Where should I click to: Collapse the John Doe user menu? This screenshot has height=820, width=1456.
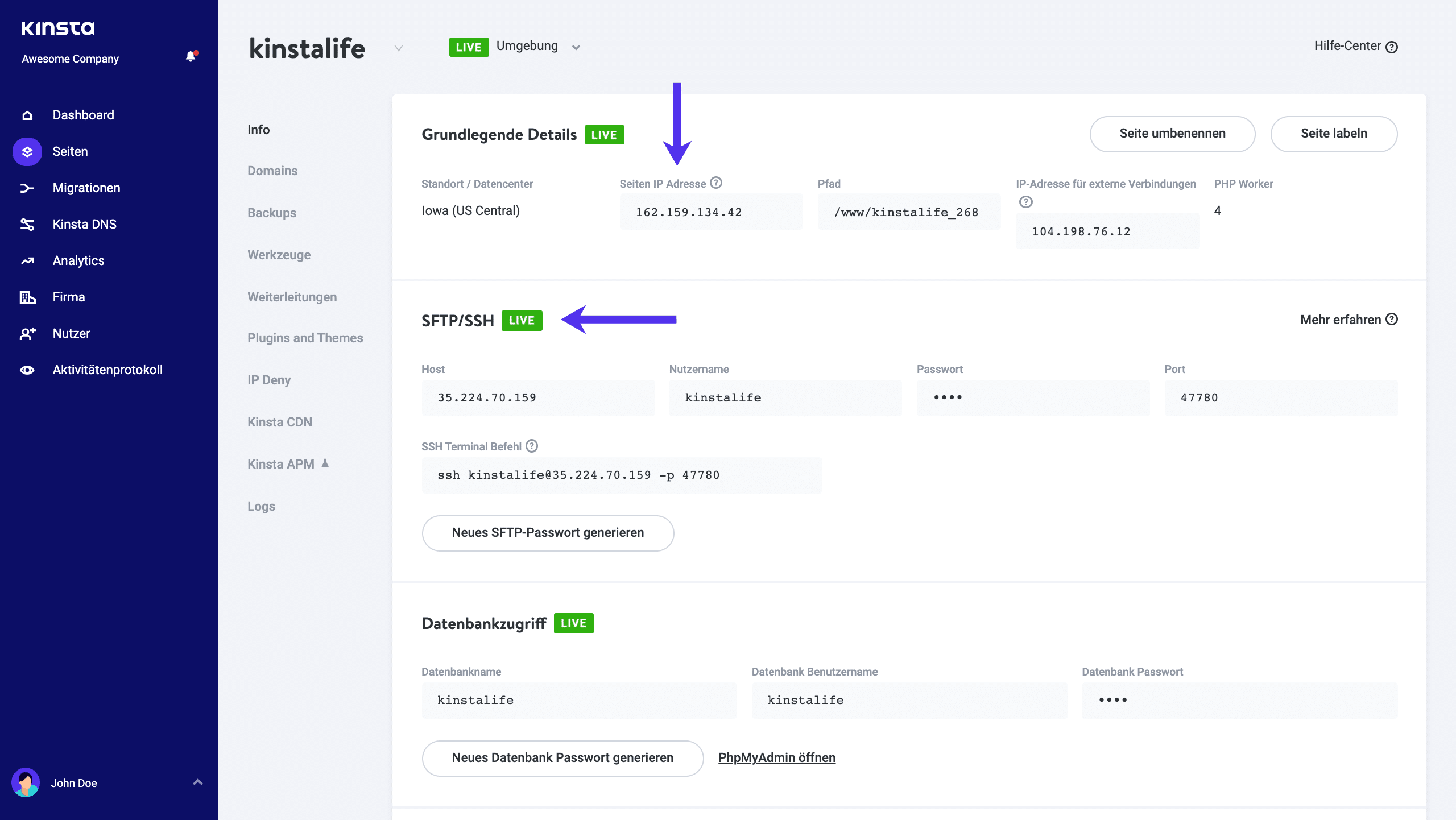pyautogui.click(x=198, y=782)
